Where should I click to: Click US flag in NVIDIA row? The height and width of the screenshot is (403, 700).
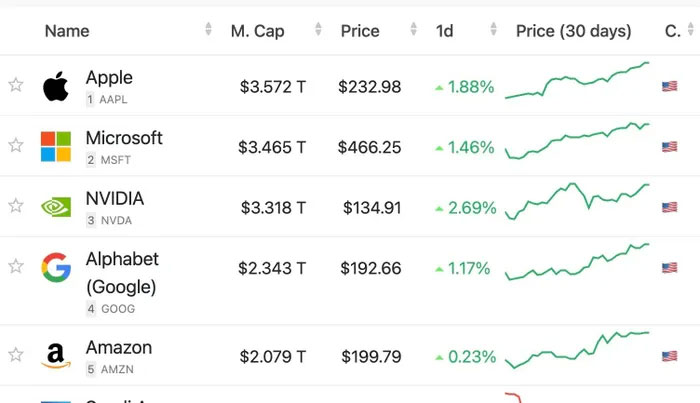click(670, 208)
